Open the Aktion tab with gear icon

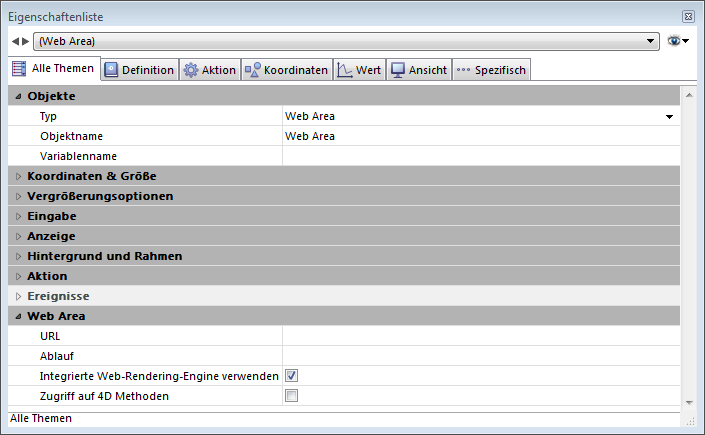[x=210, y=70]
